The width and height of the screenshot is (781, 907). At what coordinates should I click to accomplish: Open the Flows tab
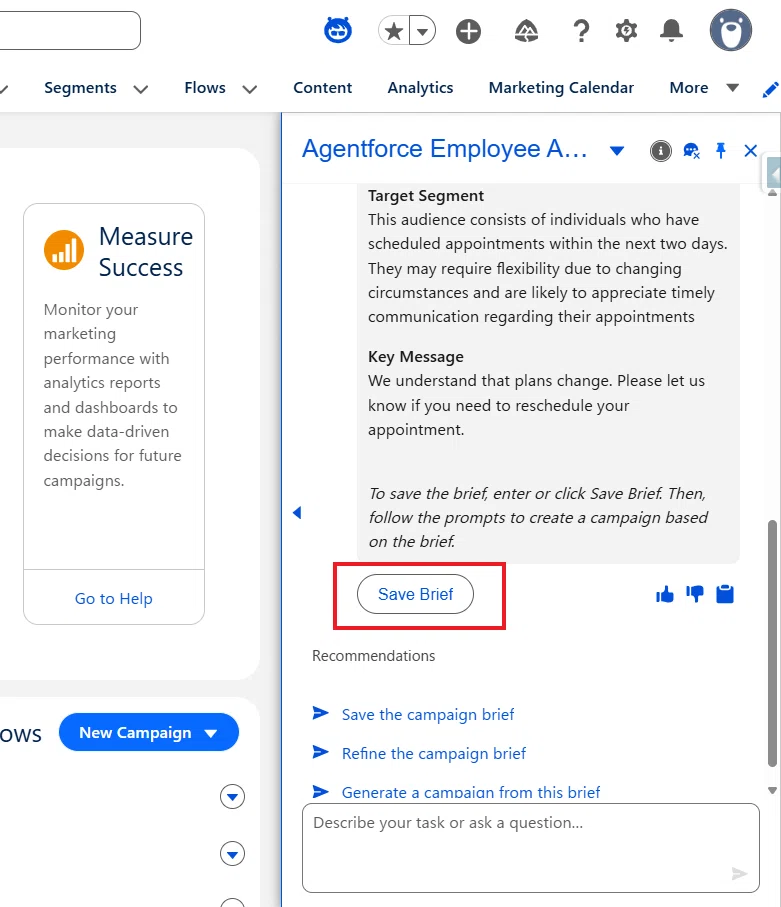pos(205,88)
